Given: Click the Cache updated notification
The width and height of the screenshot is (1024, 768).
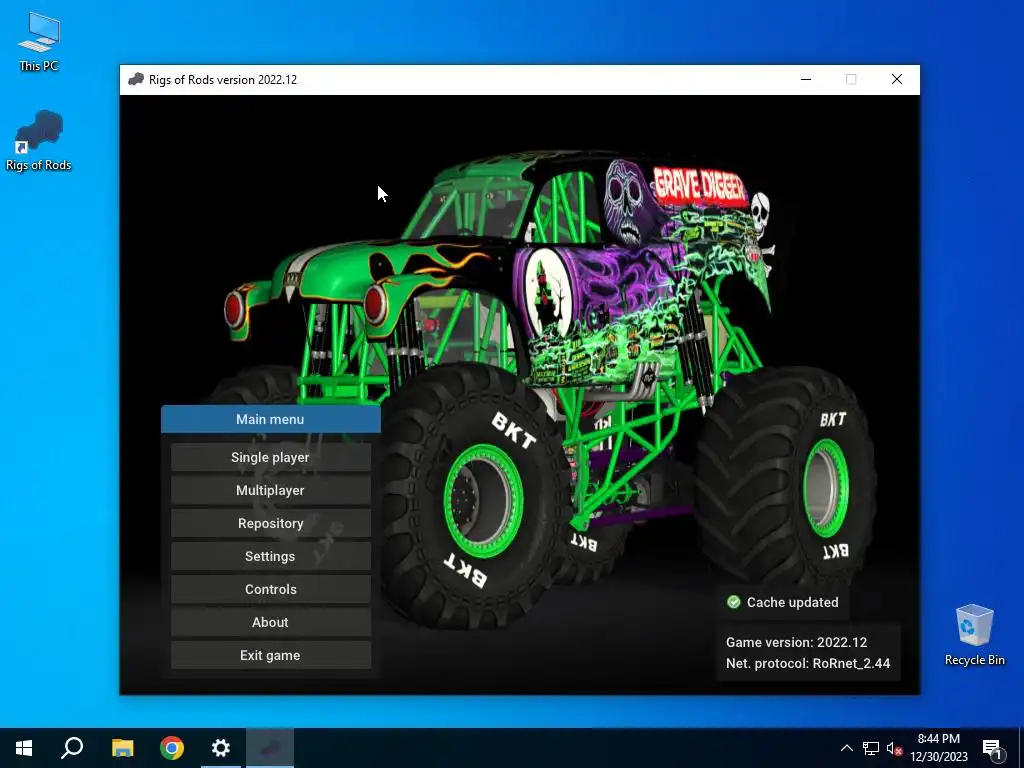Looking at the screenshot, I should coord(782,602).
